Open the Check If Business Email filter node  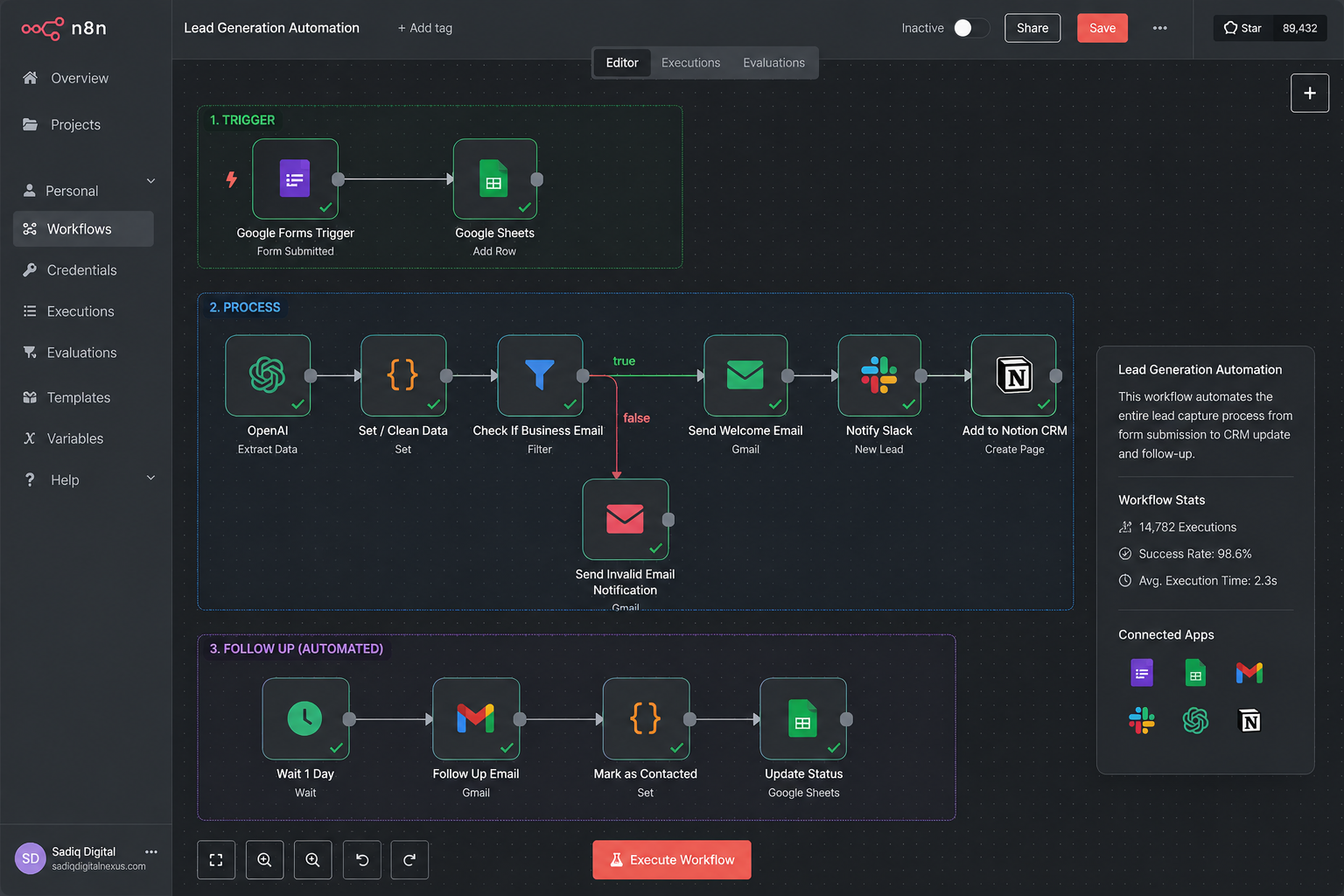click(x=540, y=375)
